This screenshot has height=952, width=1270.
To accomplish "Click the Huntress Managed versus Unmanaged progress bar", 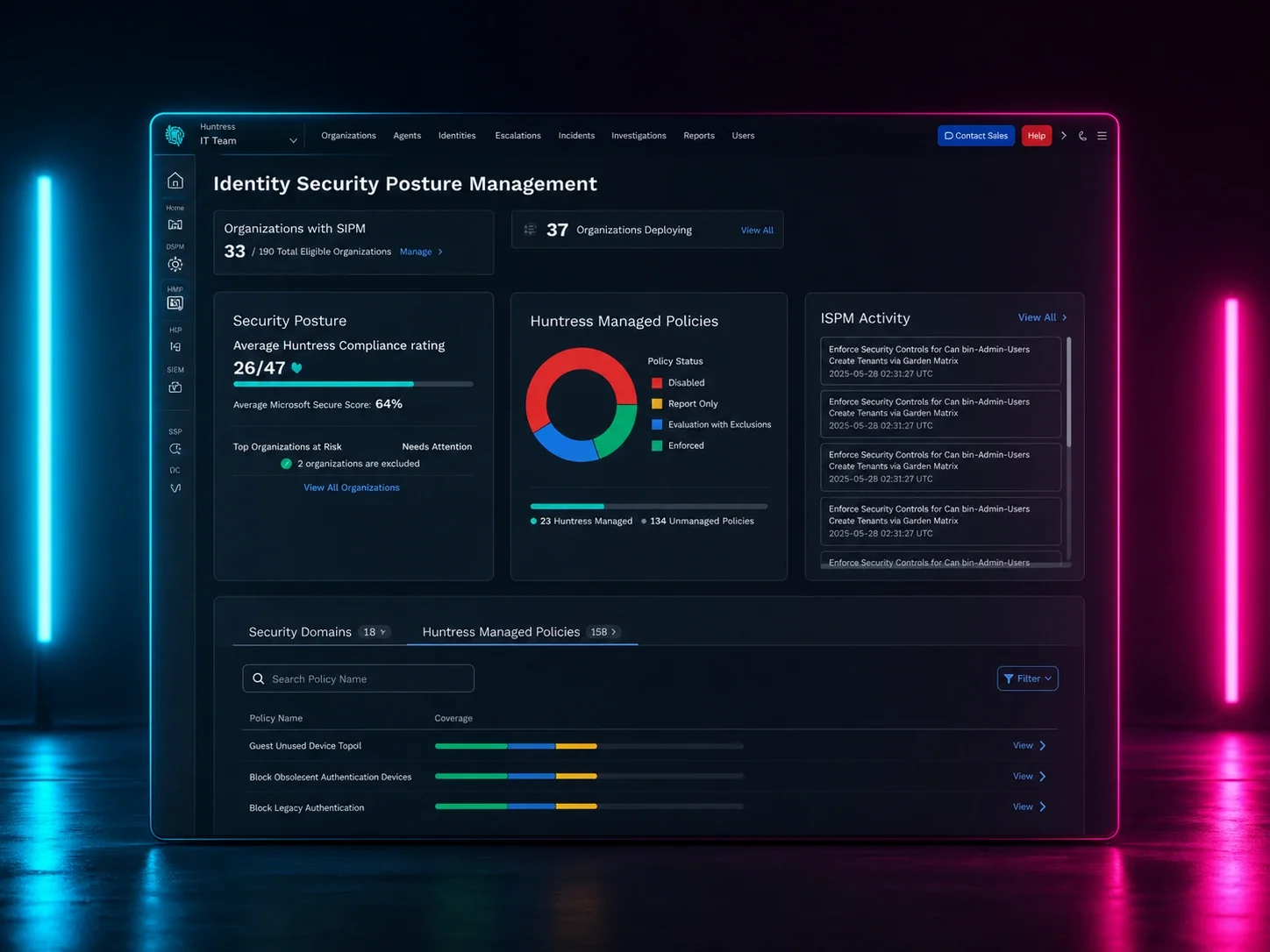I will [649, 507].
